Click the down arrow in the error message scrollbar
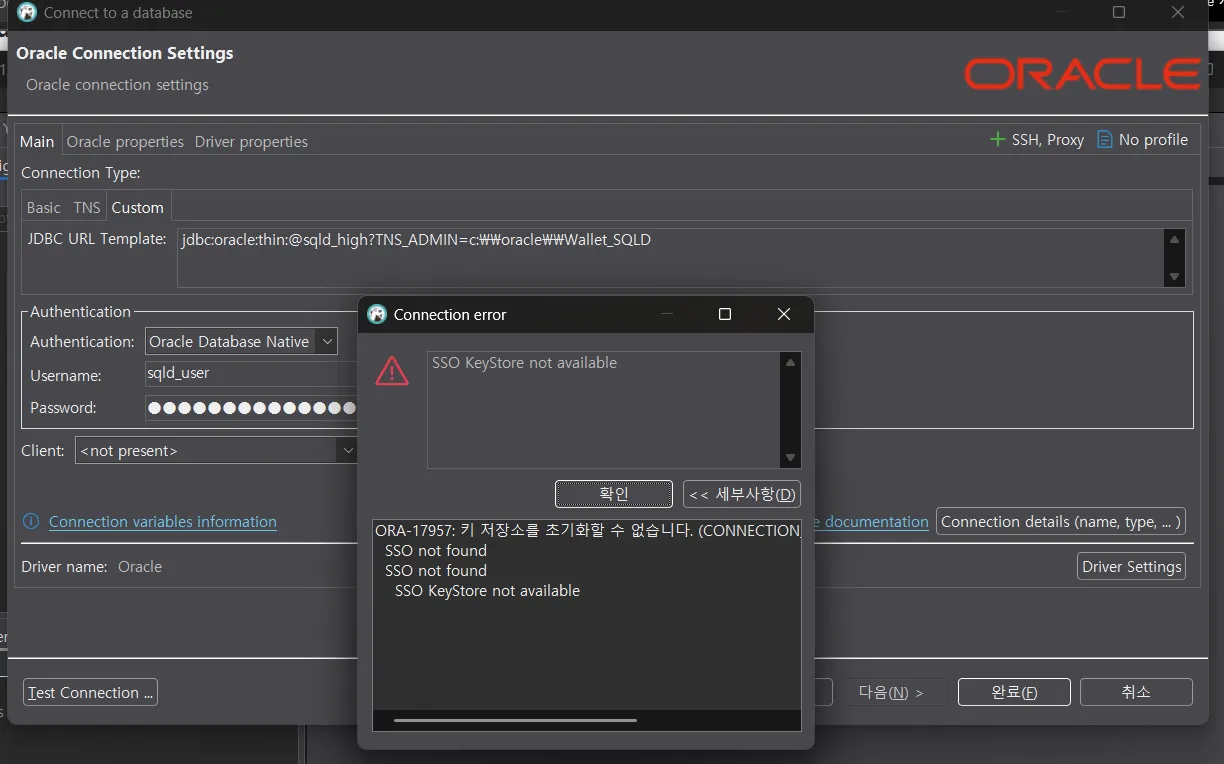 [x=791, y=458]
